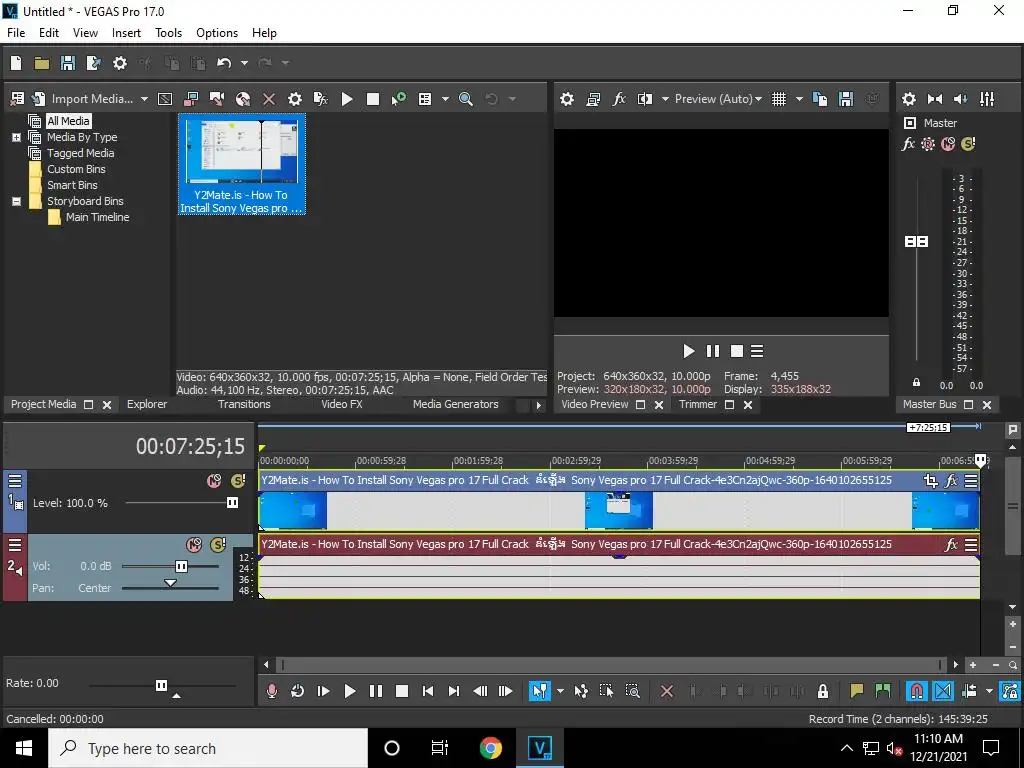
Task: Switch to Video FX tab
Action: point(342,404)
